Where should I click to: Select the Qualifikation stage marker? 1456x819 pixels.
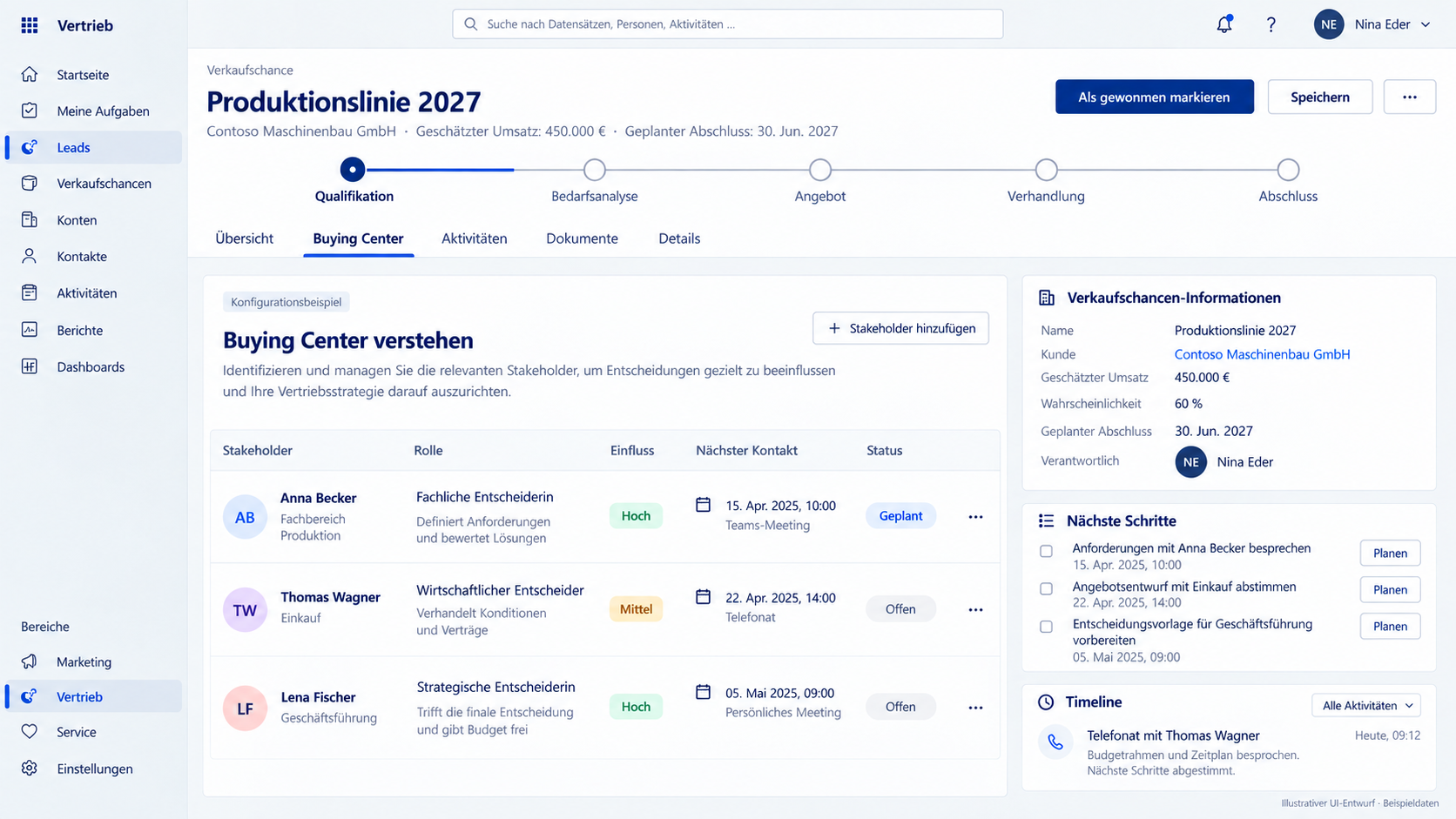click(353, 170)
